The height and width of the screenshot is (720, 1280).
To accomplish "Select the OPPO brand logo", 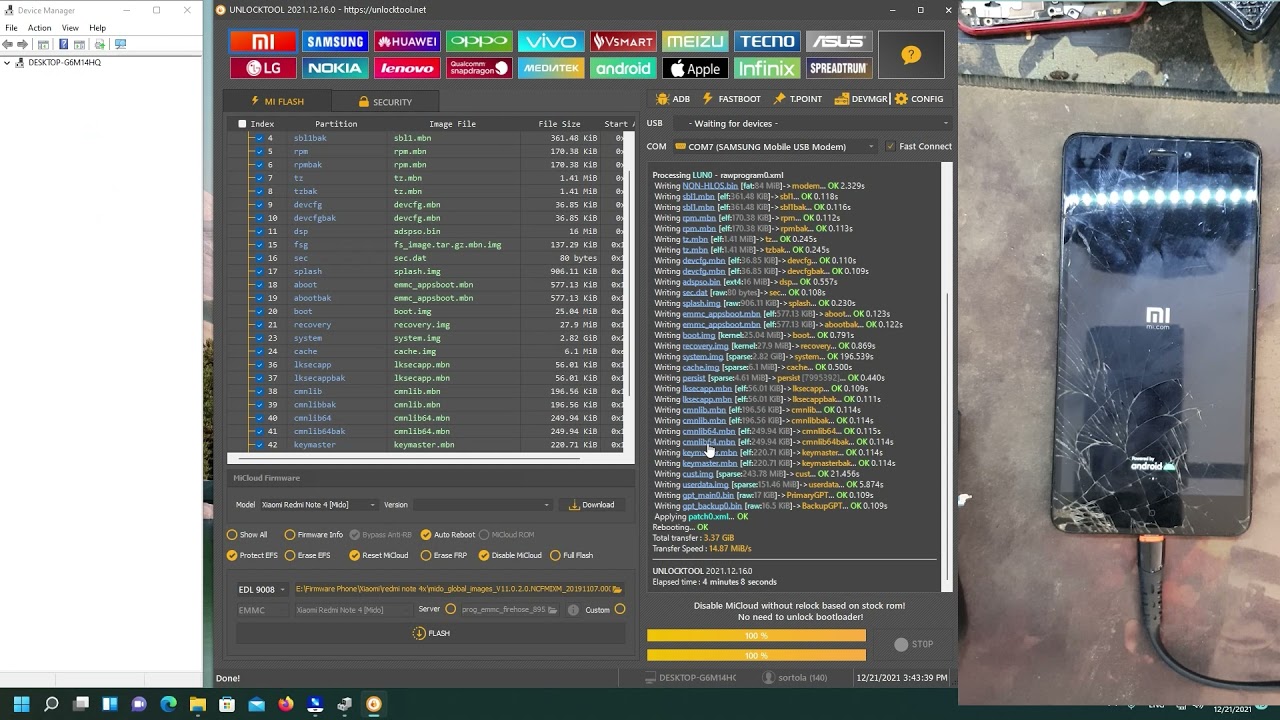I will (479, 41).
